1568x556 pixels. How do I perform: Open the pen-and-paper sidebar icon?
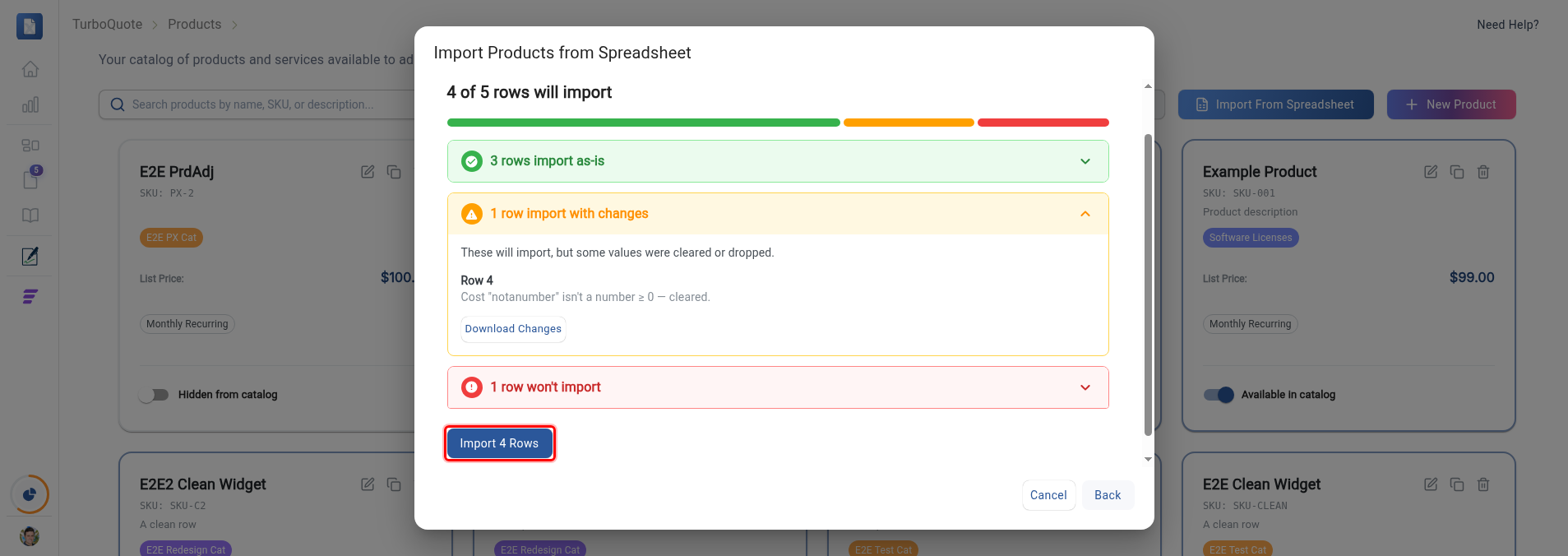pyautogui.click(x=30, y=256)
